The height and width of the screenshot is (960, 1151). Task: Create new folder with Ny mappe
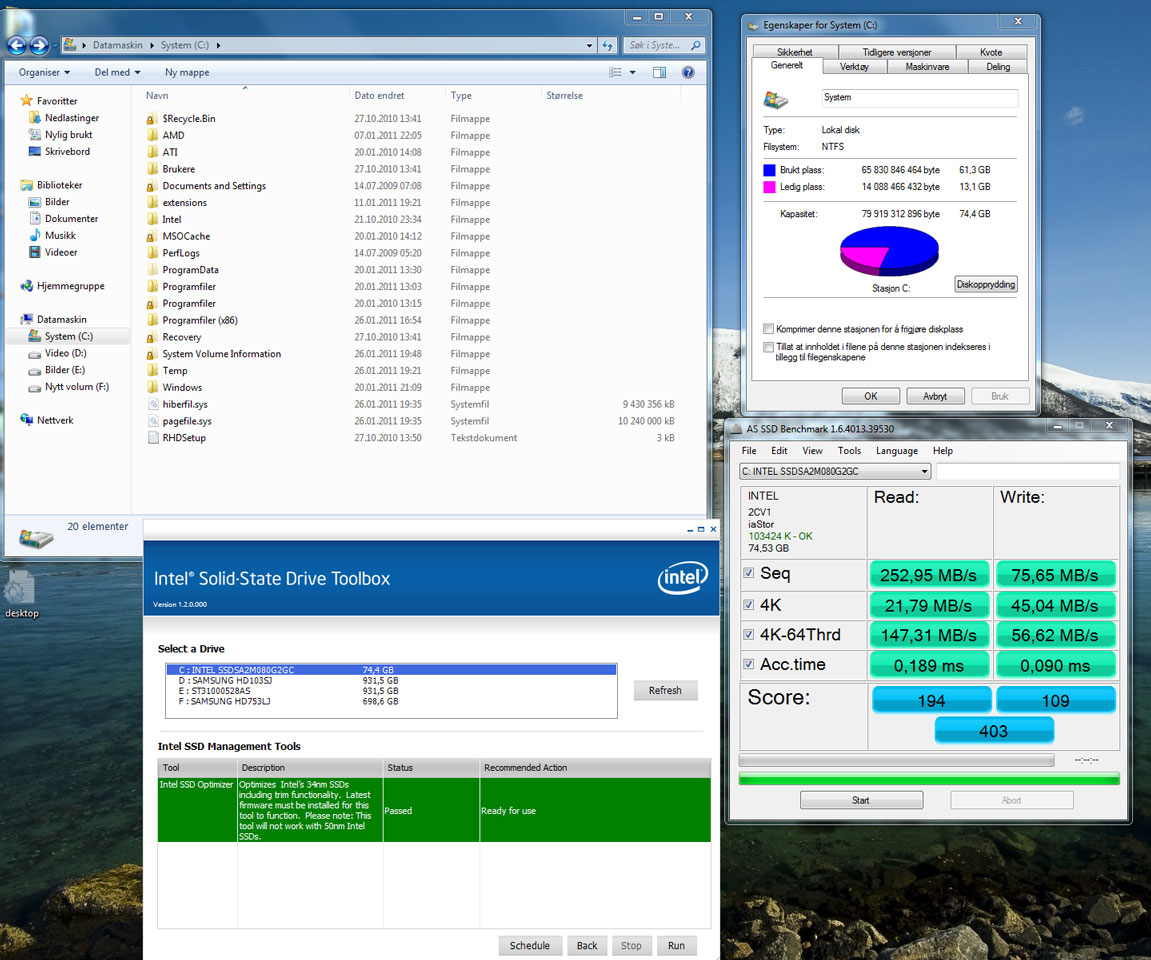[187, 72]
